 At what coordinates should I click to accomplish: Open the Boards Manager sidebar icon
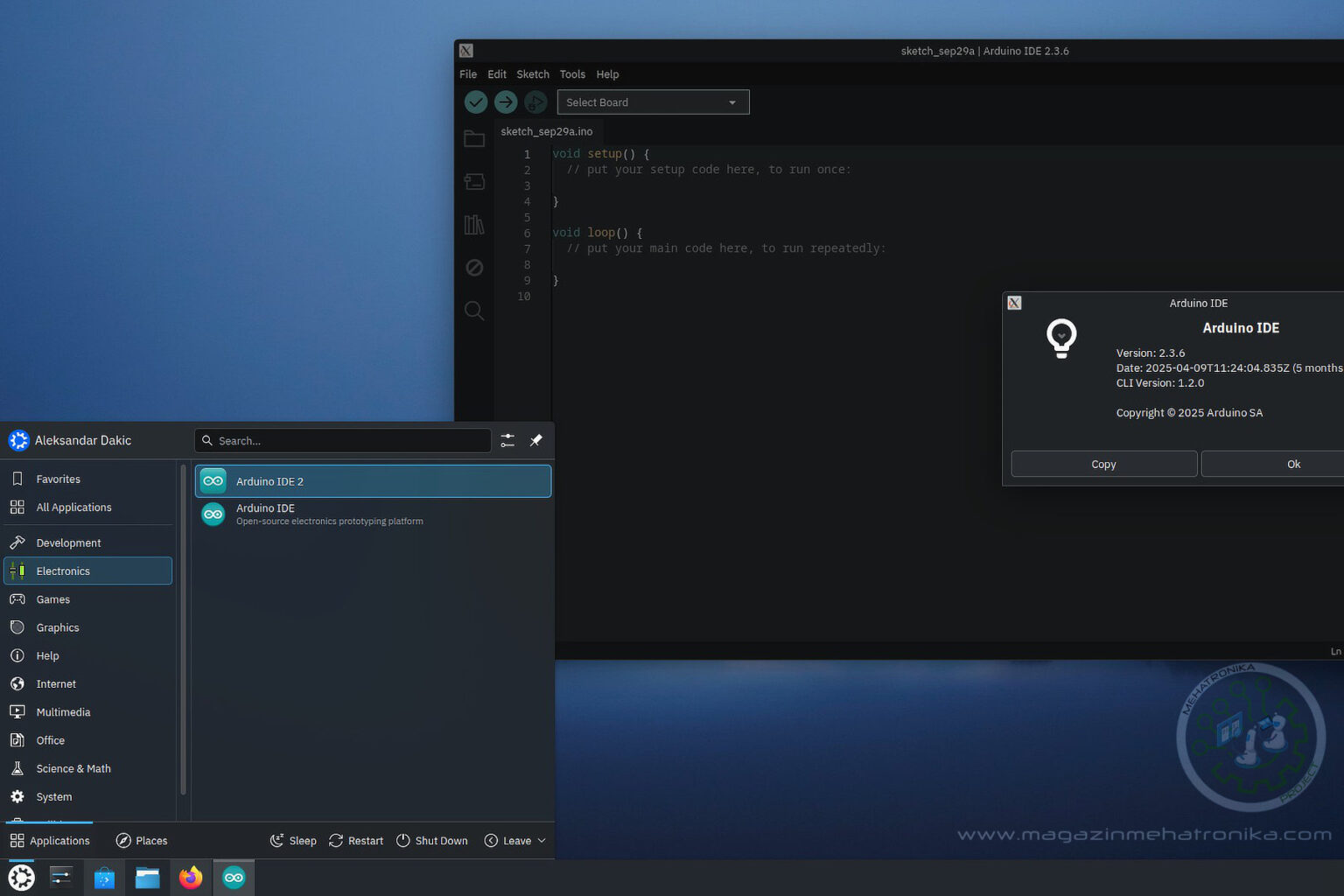coord(474,182)
